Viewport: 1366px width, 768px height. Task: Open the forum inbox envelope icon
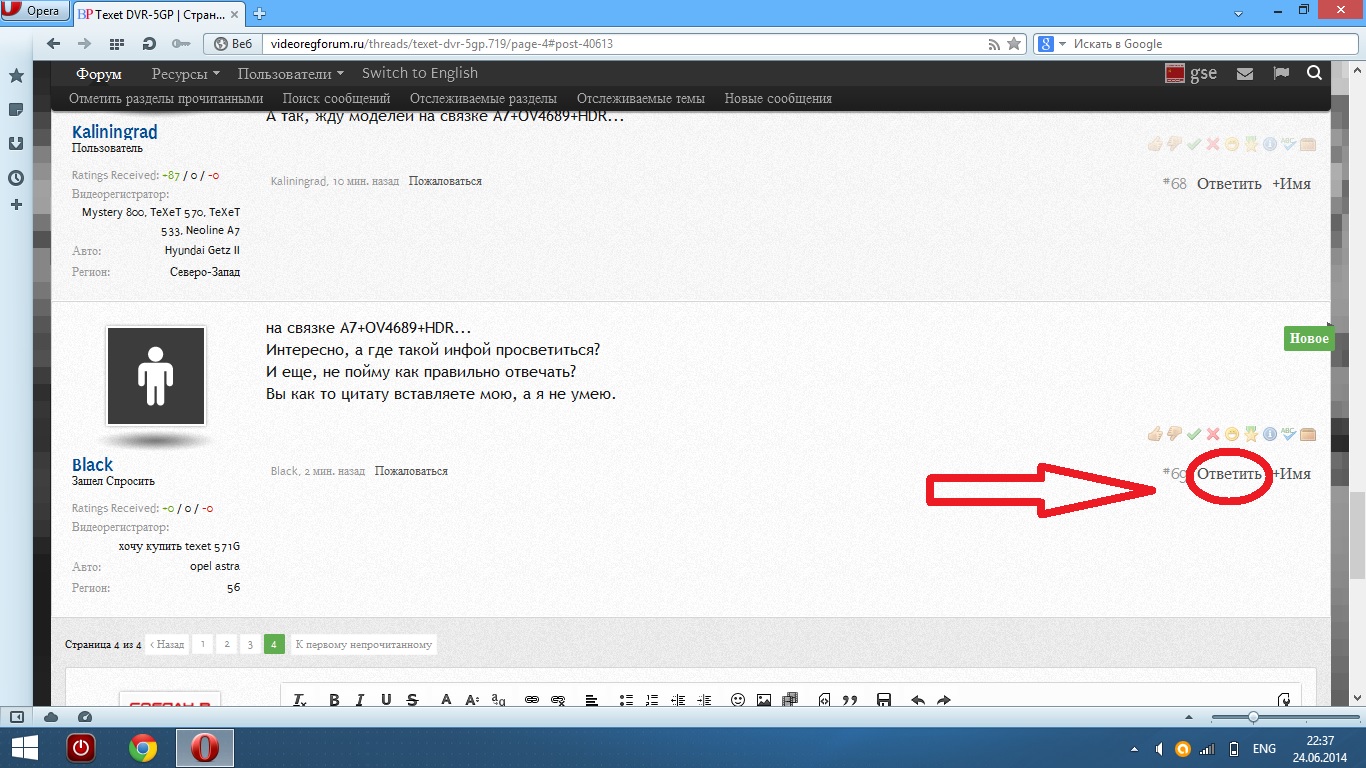pyautogui.click(x=1245, y=73)
